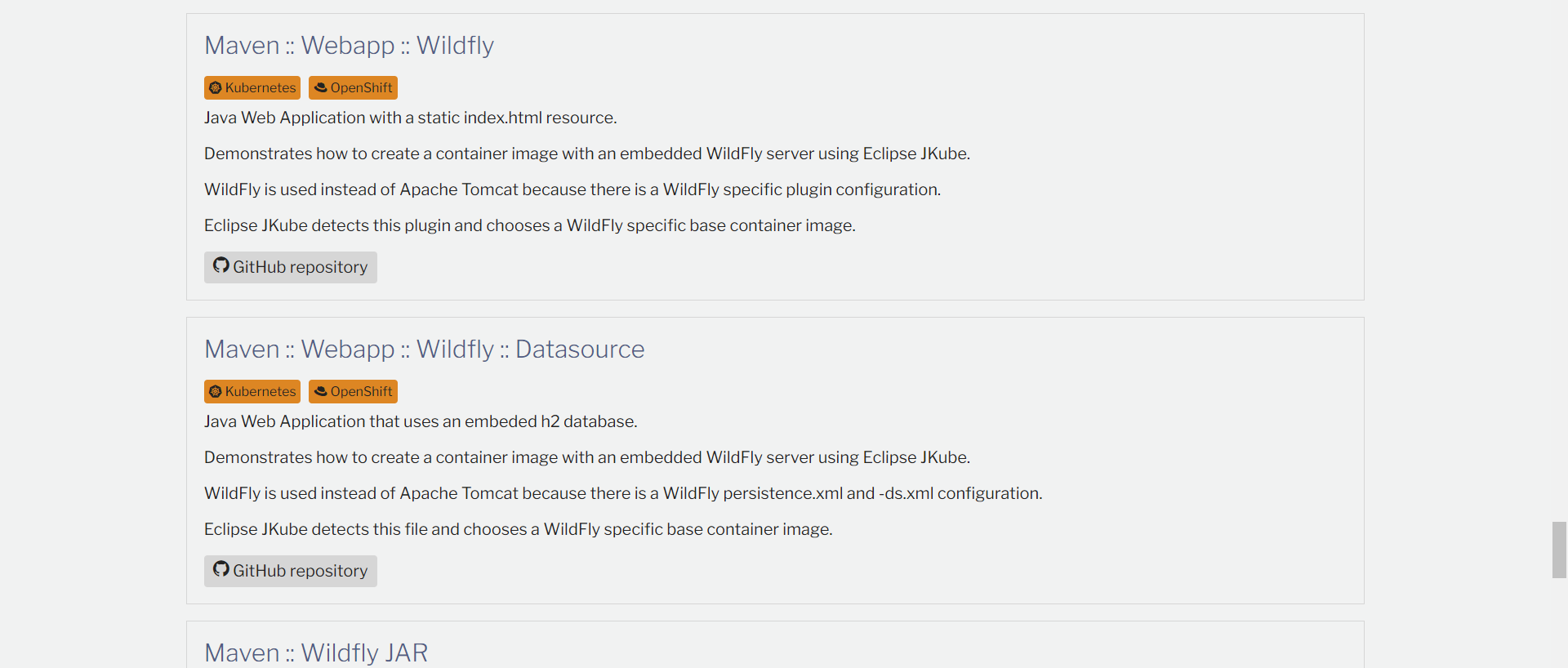Screen dimensions: 1568x668
Task: Select the OpenShift badge label in the first card
Action: (361, 87)
